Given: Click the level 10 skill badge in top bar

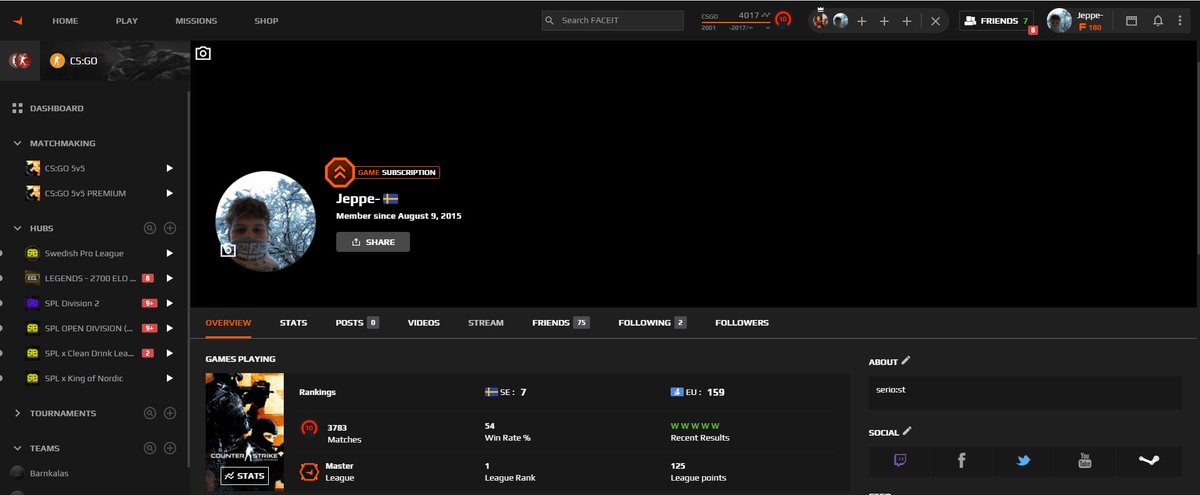Looking at the screenshot, I should pyautogui.click(x=782, y=19).
